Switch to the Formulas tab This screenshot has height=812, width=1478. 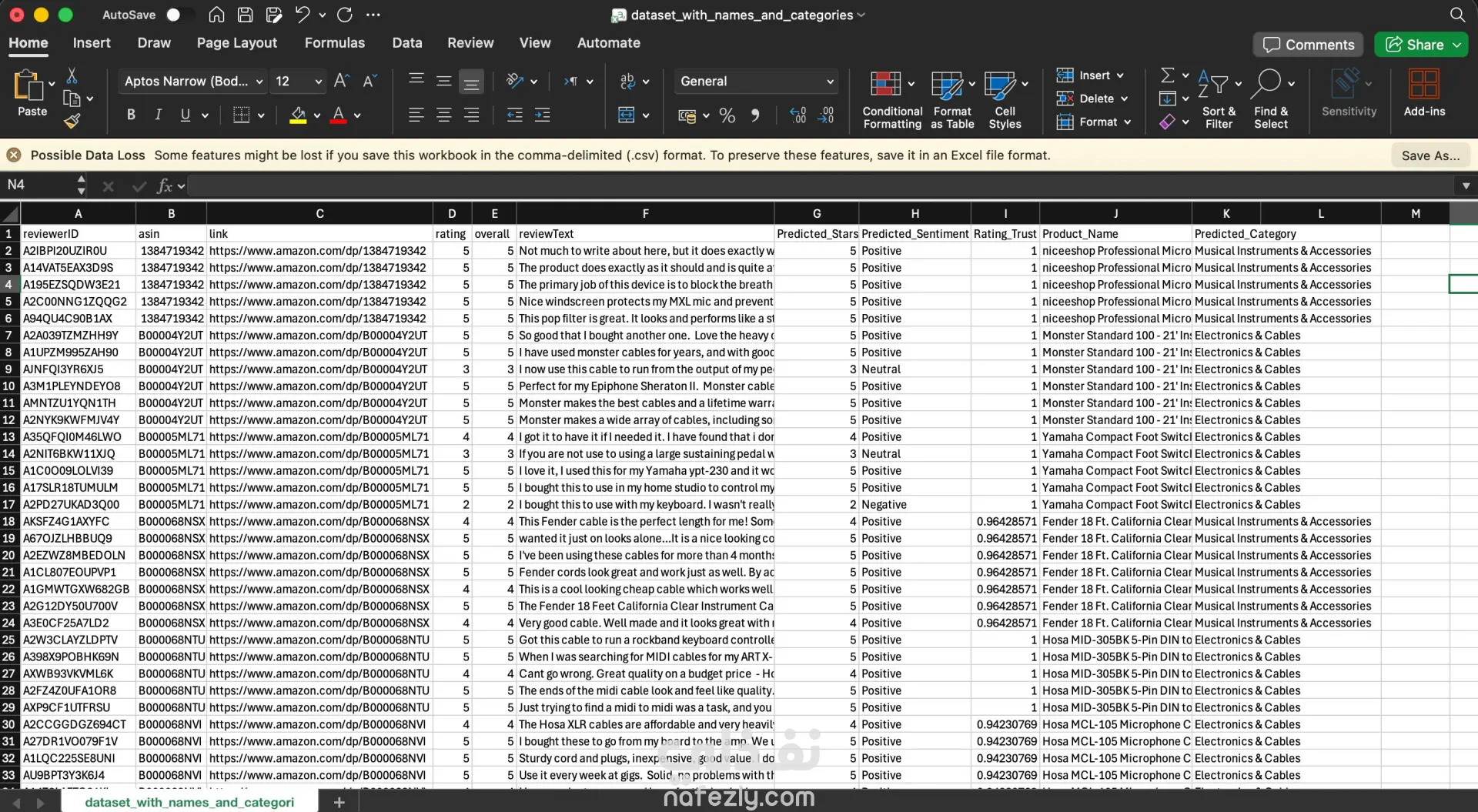pyautogui.click(x=334, y=43)
